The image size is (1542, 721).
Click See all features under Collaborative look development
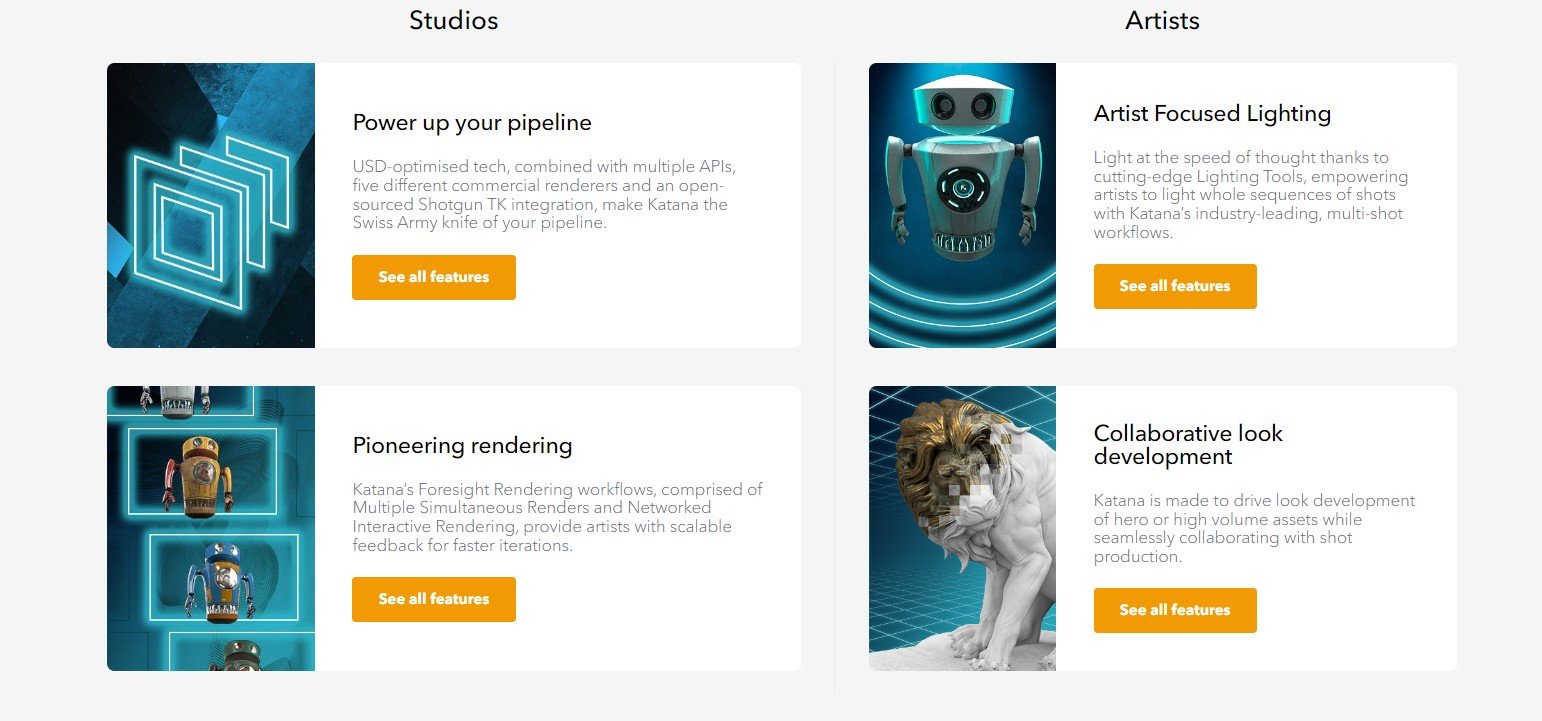[1175, 610]
